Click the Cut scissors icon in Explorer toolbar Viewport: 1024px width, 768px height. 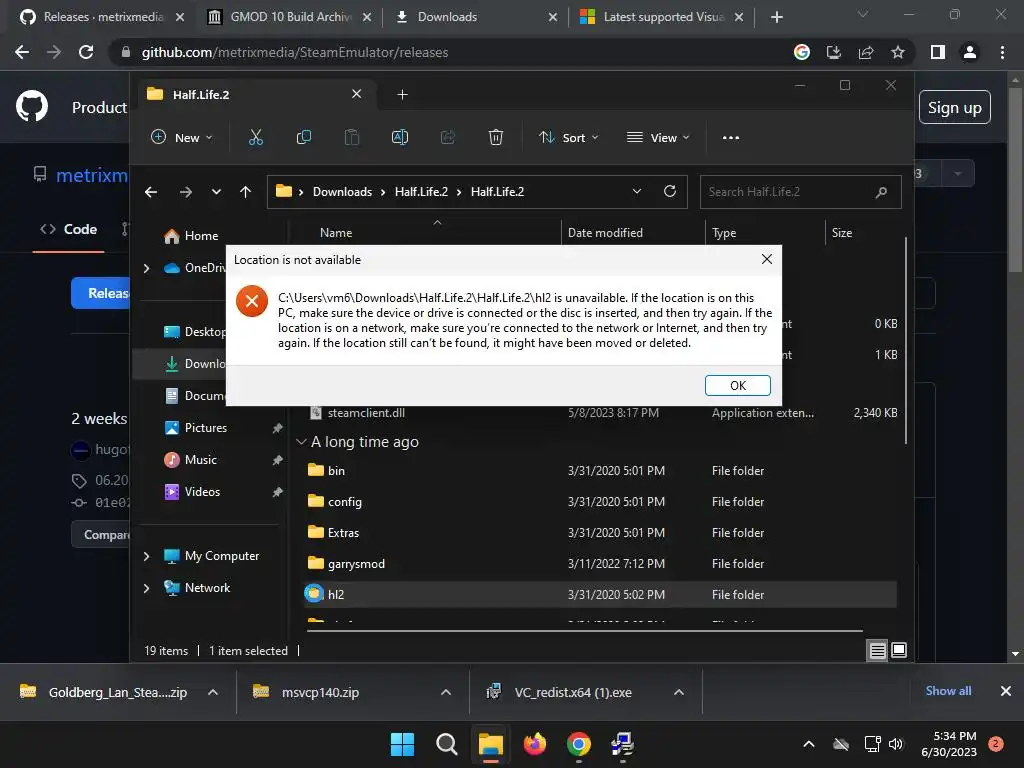[255, 137]
